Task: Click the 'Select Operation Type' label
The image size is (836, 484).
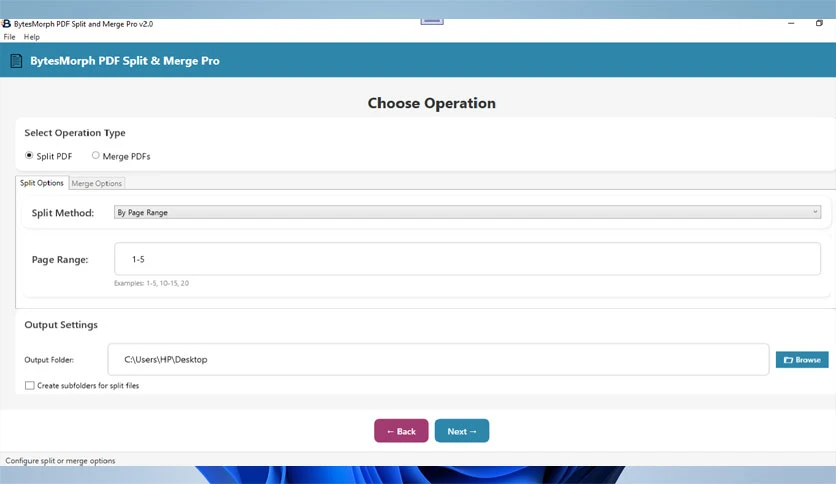Action: pyautogui.click(x=75, y=133)
